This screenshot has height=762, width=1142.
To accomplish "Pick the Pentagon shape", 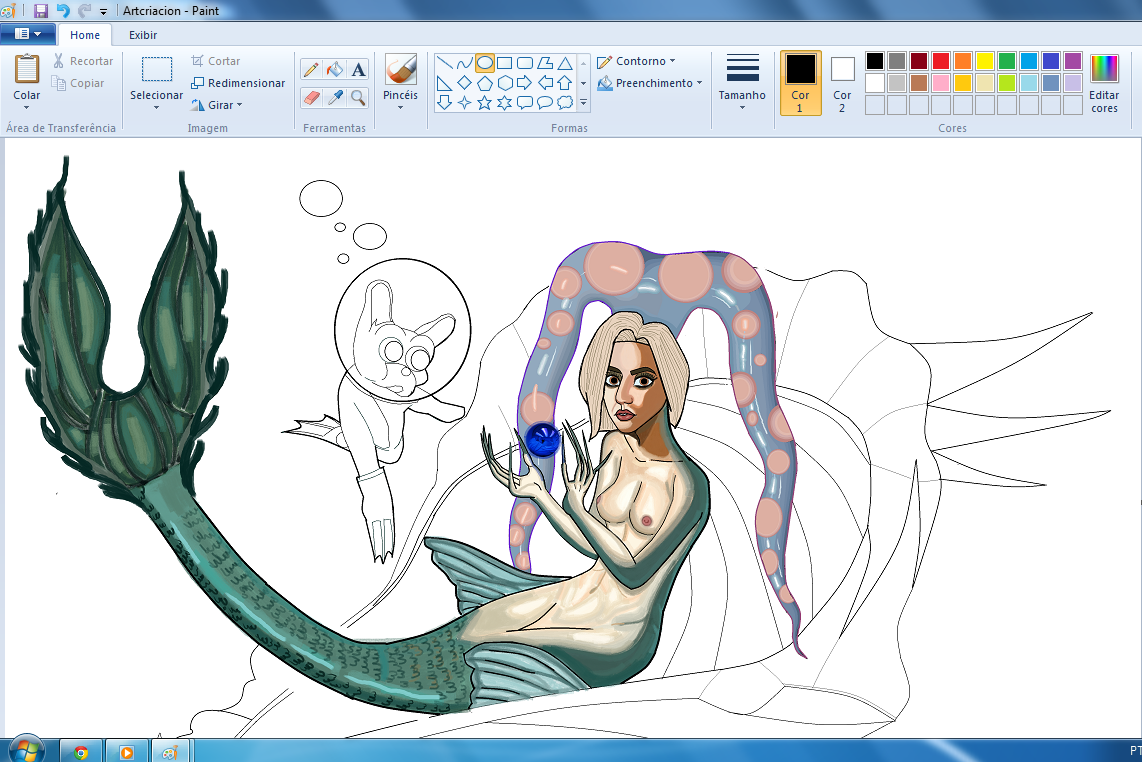I will [485, 83].
